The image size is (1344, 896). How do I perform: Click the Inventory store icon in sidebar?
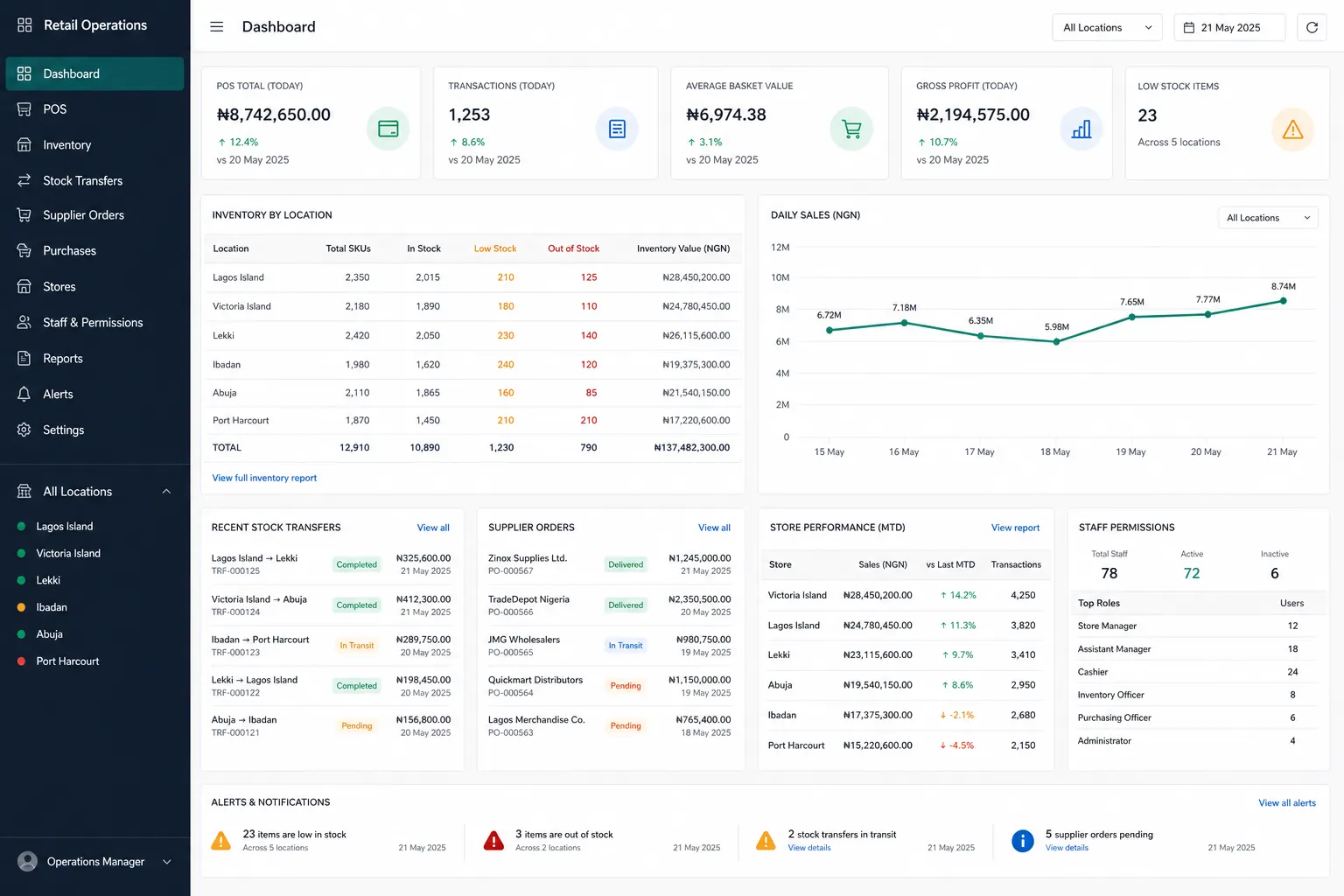(24, 145)
